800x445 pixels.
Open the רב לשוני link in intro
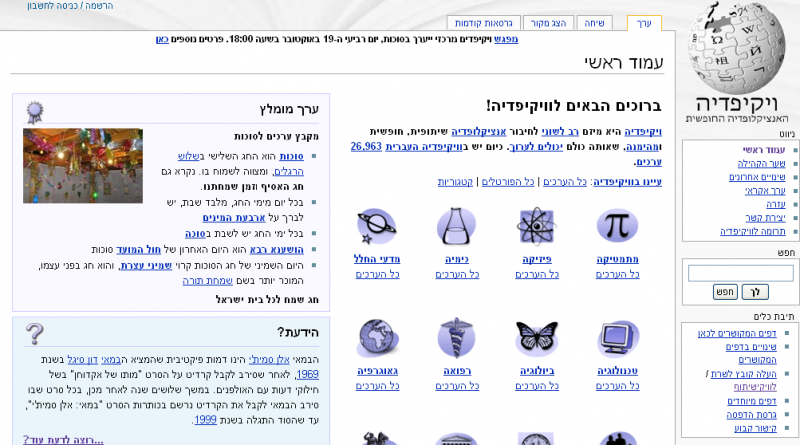pyautogui.click(x=560, y=132)
